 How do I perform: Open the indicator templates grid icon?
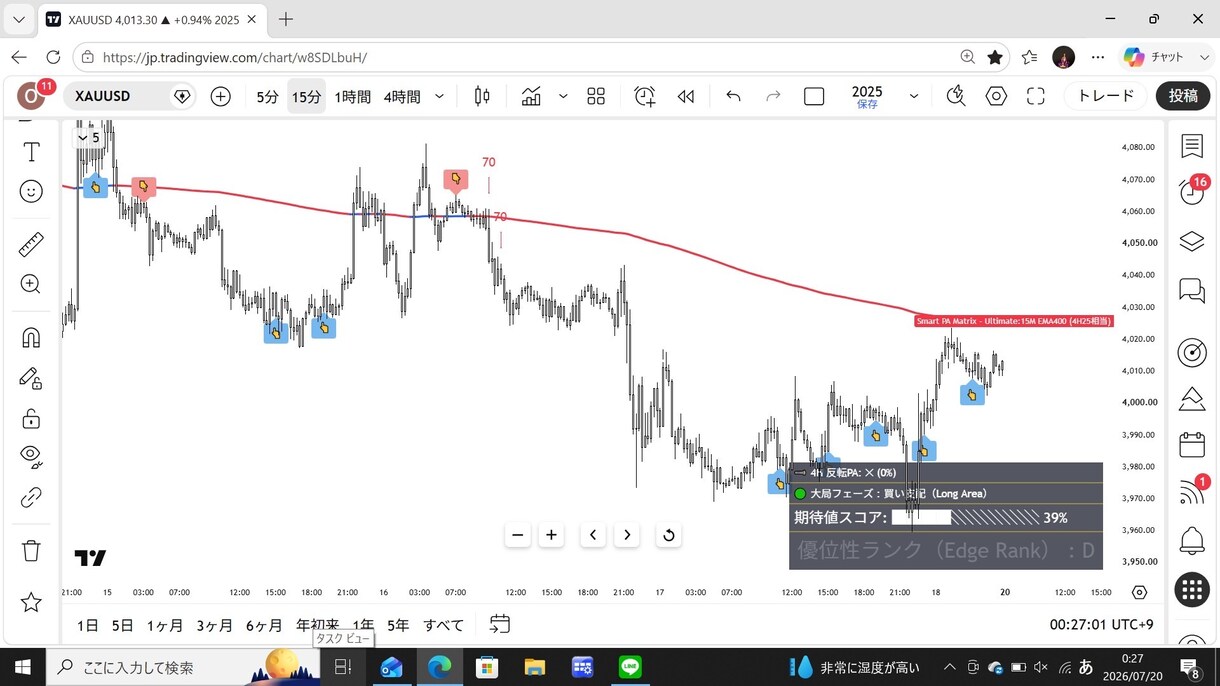pyautogui.click(x=596, y=96)
